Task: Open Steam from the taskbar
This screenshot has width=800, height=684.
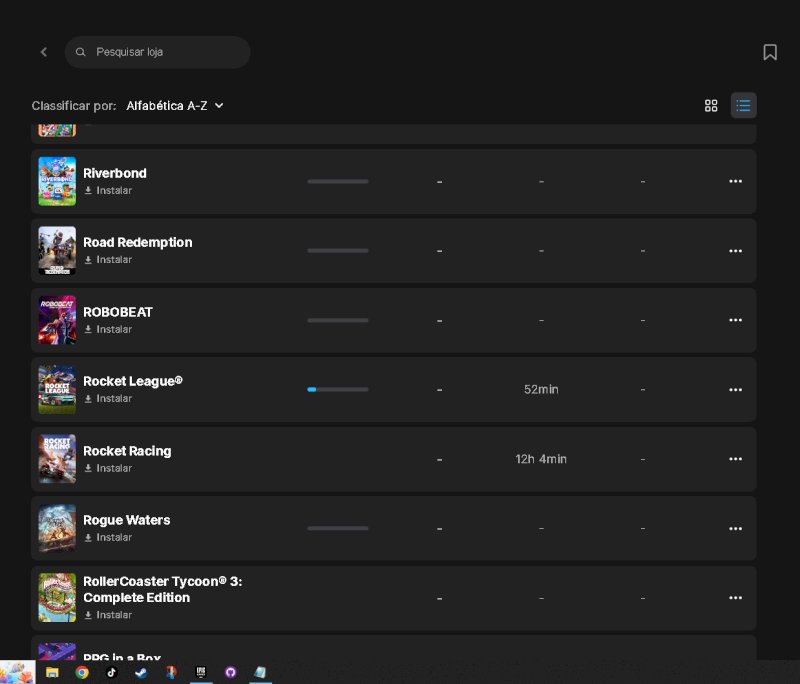Action: pyautogui.click(x=141, y=672)
